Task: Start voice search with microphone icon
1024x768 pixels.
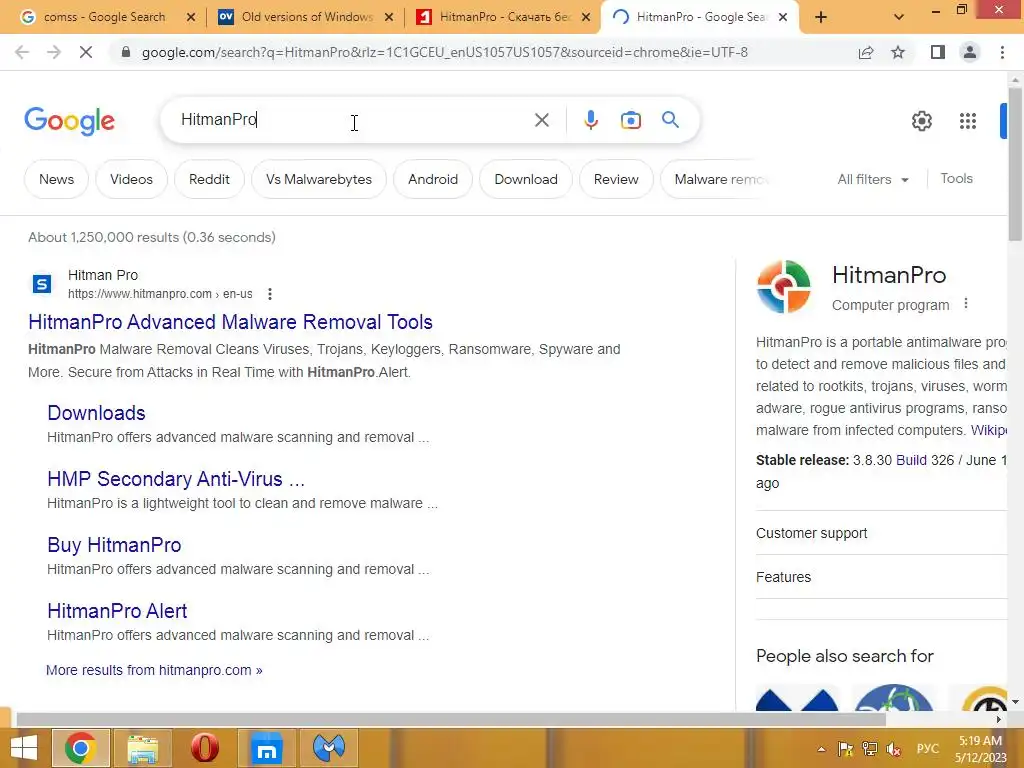Action: 591,120
